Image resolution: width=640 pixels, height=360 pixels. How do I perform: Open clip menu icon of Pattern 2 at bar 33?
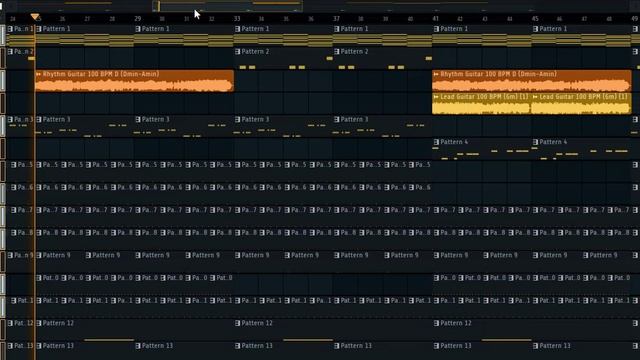pyautogui.click(x=238, y=52)
